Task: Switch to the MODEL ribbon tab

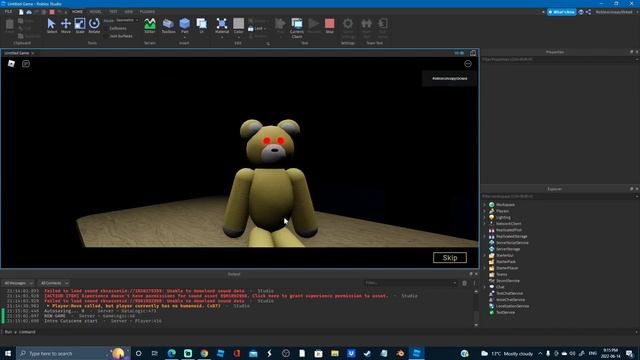Action: [96, 12]
